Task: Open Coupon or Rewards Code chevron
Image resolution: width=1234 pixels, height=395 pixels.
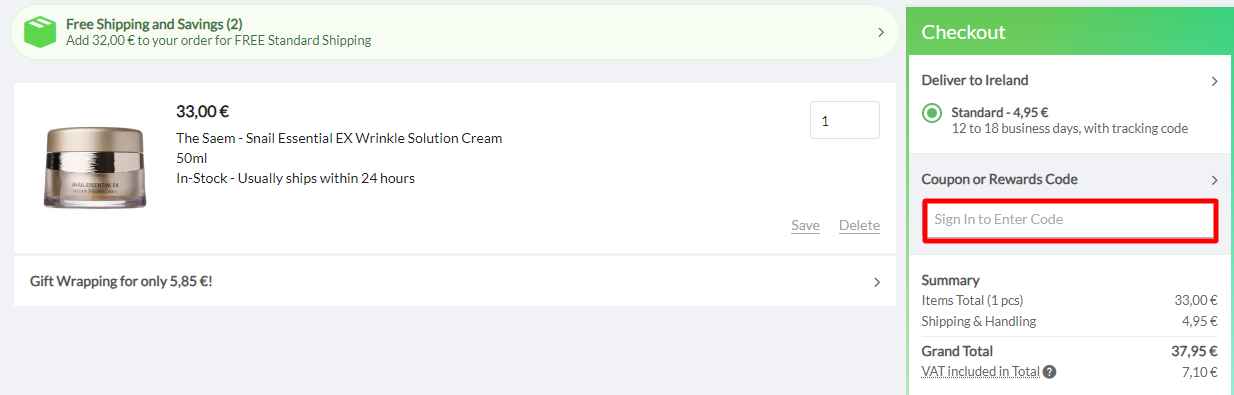Action: [x=1214, y=180]
